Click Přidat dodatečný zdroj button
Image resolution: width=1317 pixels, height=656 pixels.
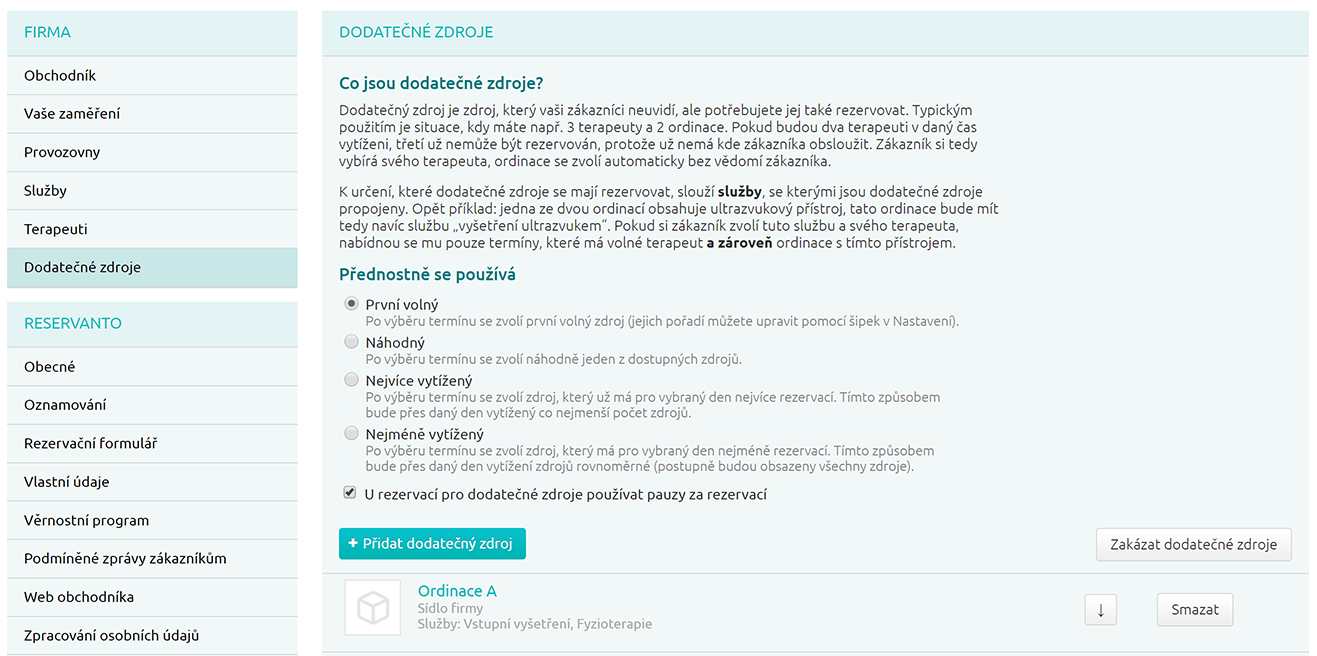432,544
